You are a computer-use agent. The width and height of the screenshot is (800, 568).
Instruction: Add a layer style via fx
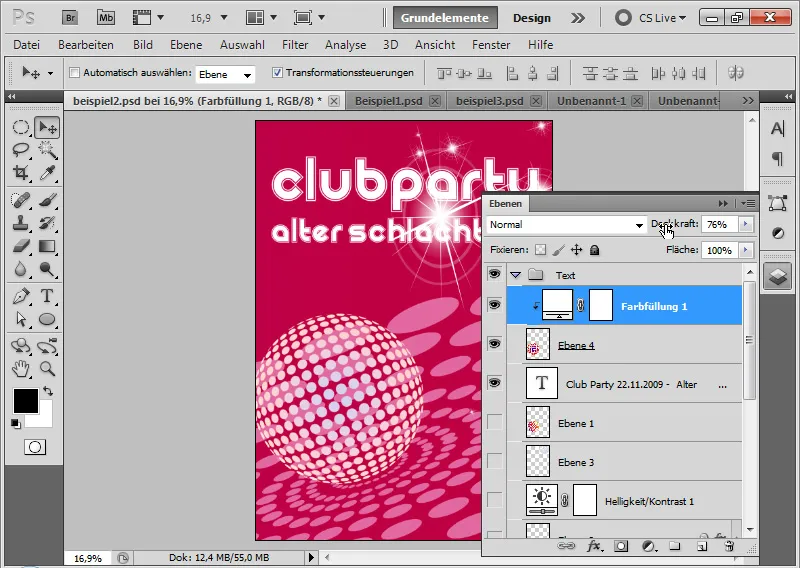tap(594, 546)
